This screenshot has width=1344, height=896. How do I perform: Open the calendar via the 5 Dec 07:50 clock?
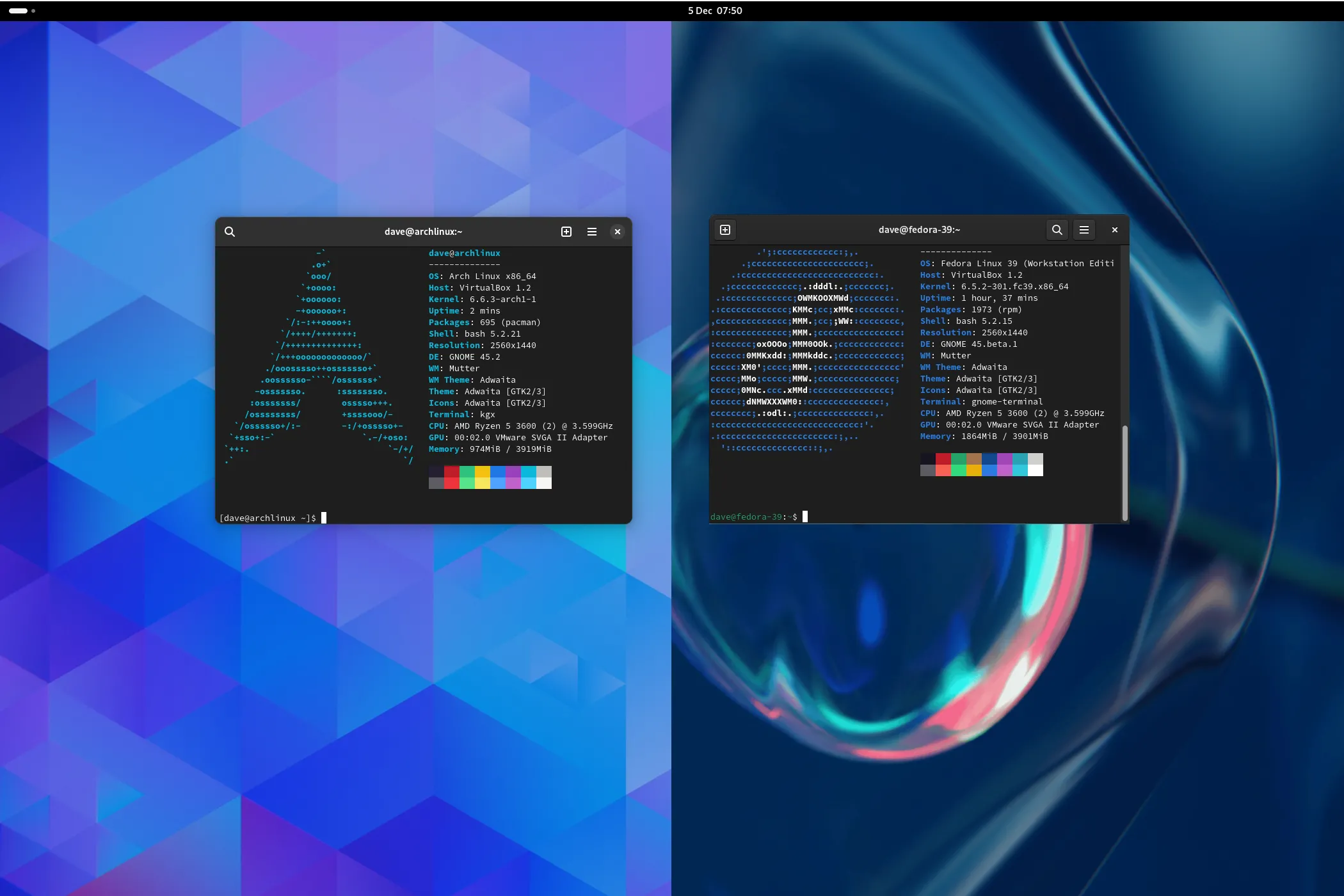coord(715,10)
